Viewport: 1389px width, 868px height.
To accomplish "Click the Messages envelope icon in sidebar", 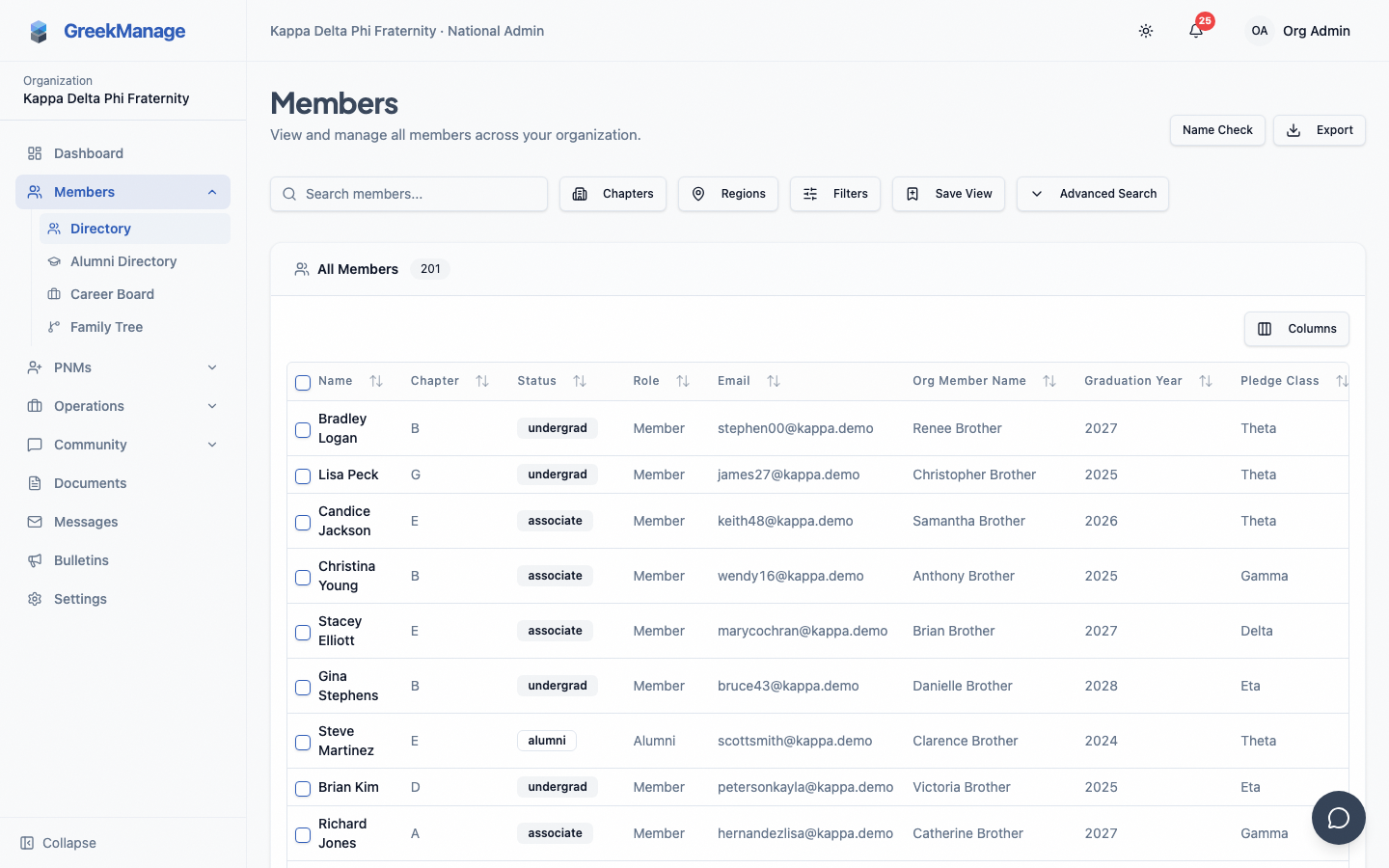I will [35, 522].
